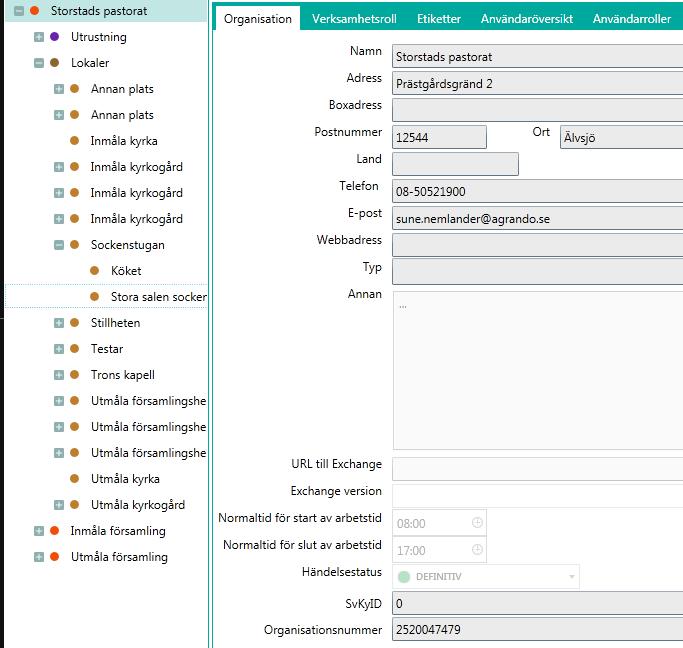Click the orange dot icon beside Inmåla kyrka
The height and width of the screenshot is (648, 683).
tap(74, 141)
